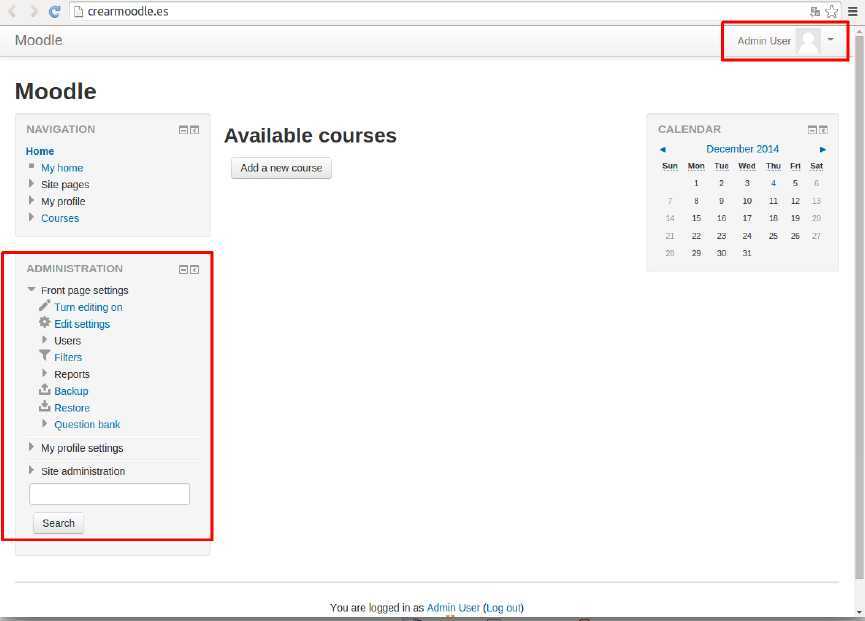Open the Admin User dropdown arrow
This screenshot has height=621, width=865.
[830, 39]
